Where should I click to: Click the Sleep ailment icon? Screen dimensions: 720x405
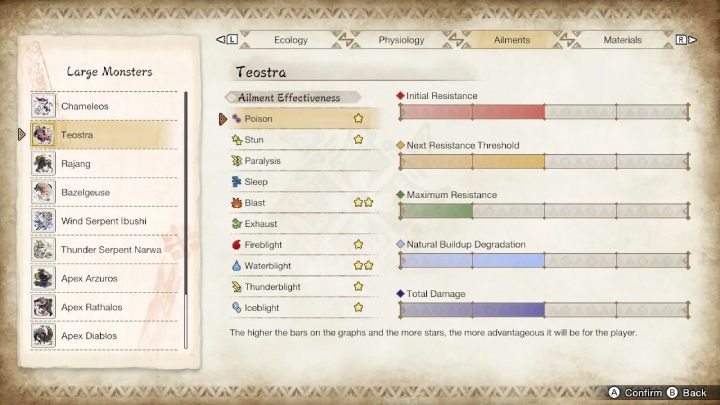pos(236,181)
